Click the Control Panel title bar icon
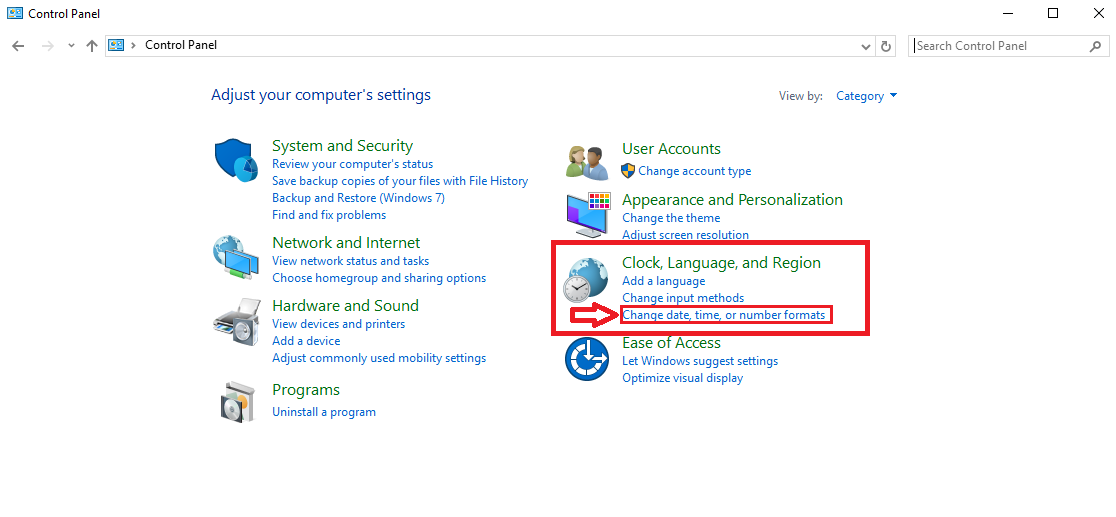Viewport: 1116px width, 517px height. coord(14,13)
